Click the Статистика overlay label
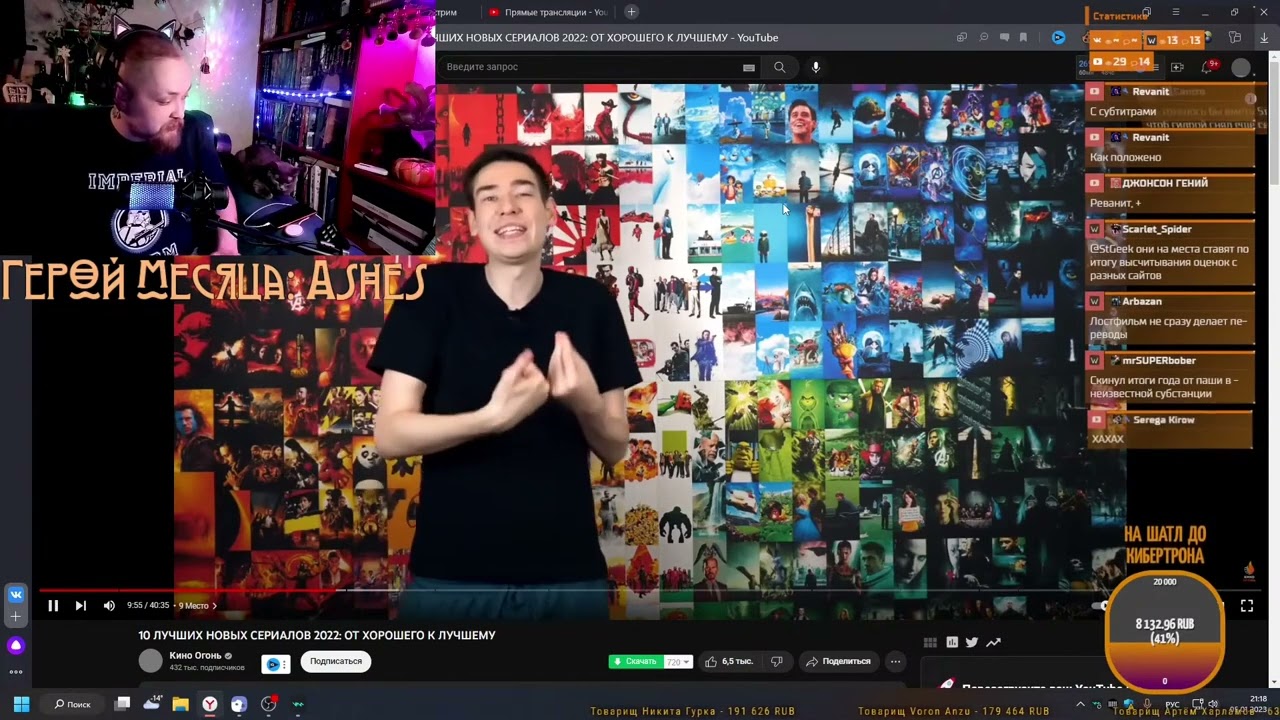 (x=1120, y=16)
